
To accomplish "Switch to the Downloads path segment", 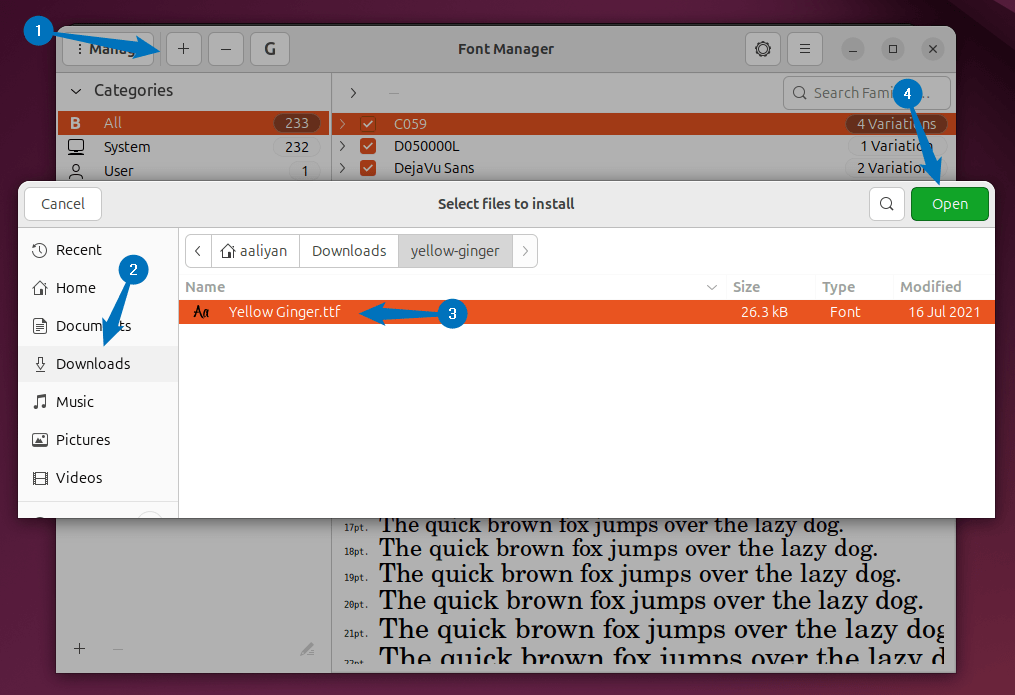I will [x=348, y=251].
